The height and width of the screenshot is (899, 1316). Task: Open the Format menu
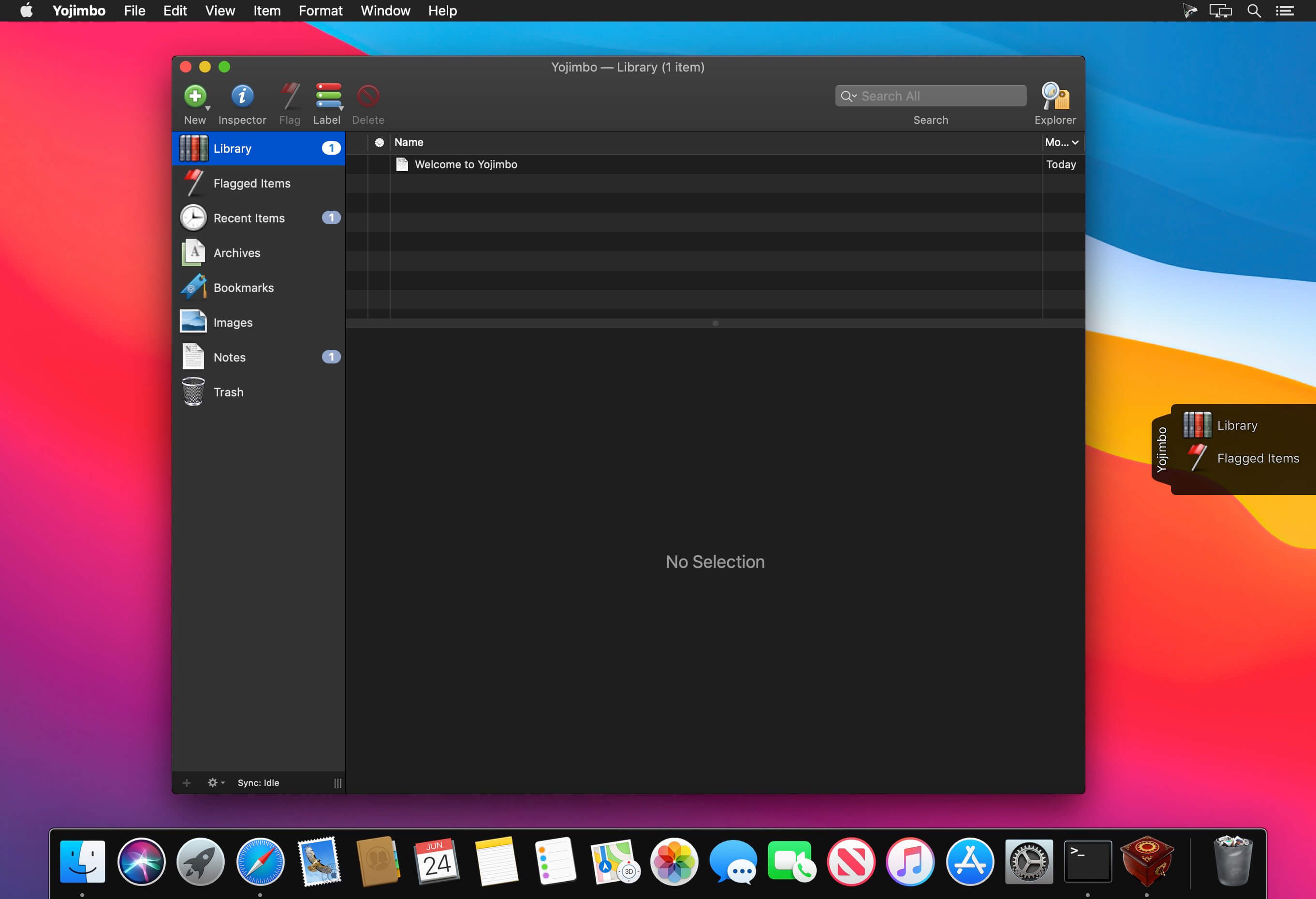320,11
